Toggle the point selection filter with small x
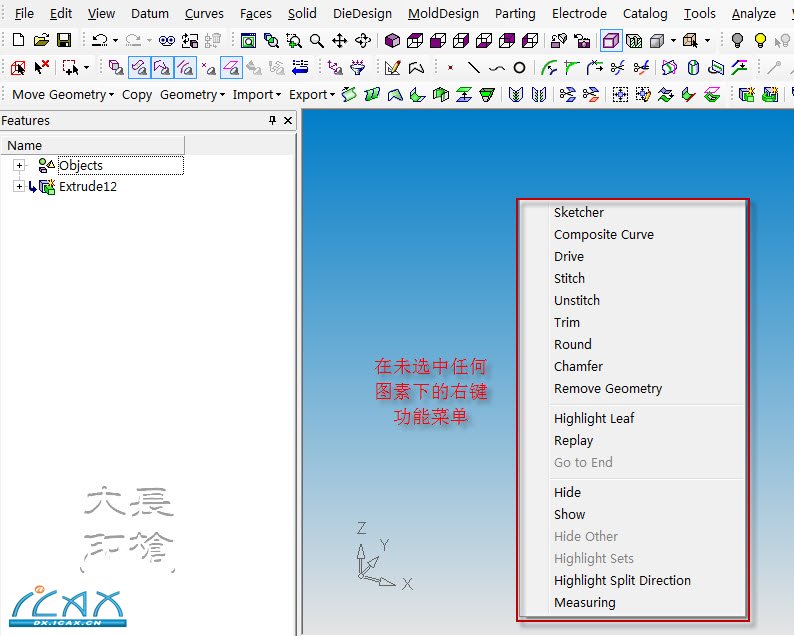Viewport: 794px width, 636px height. 208,67
